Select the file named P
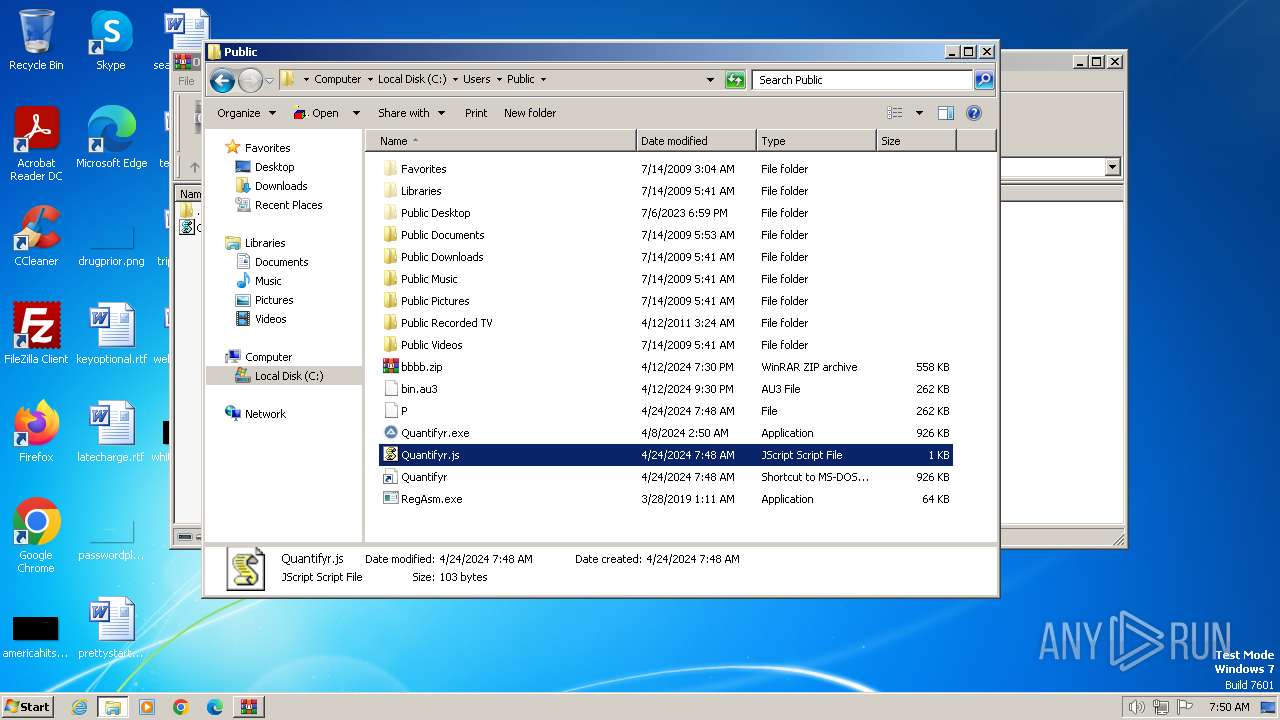 pos(666,411)
